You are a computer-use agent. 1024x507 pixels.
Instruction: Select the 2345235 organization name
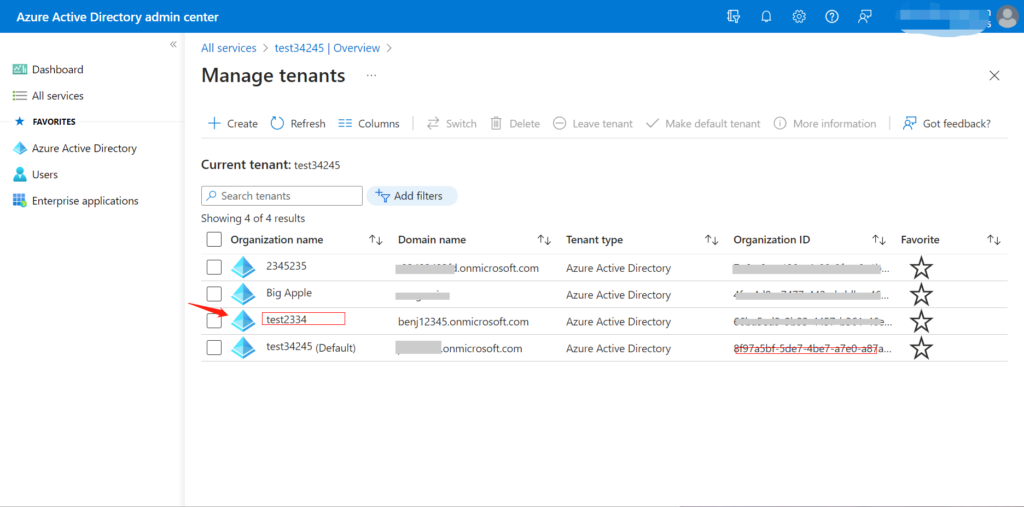point(286,266)
